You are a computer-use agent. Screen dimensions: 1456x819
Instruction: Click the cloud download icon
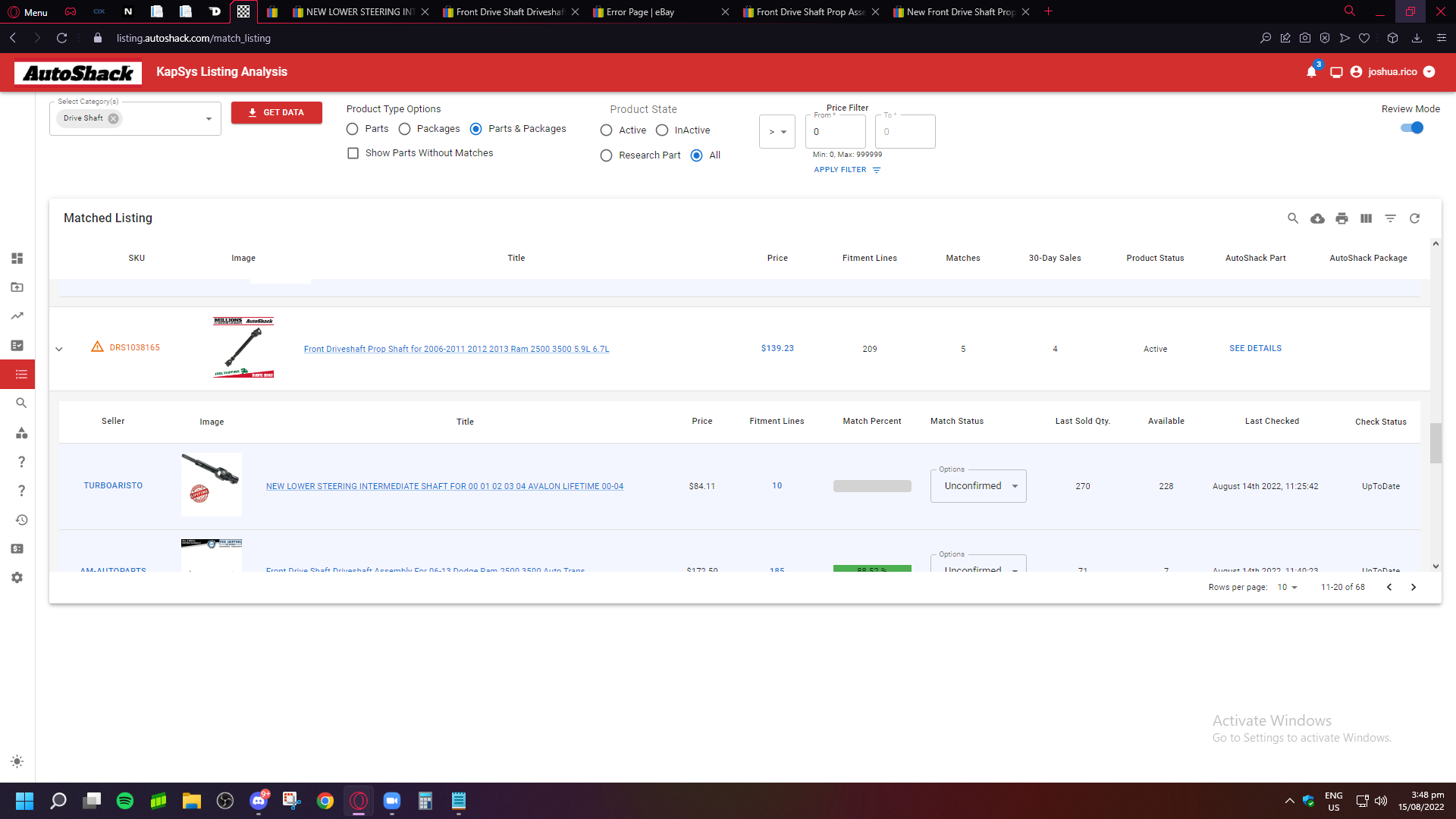(x=1317, y=218)
